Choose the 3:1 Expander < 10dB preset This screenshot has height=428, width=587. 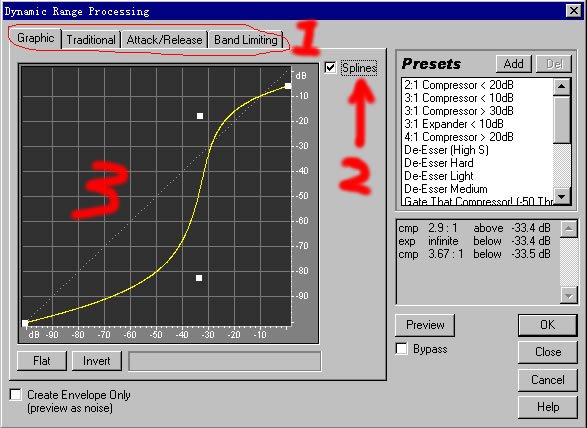tap(454, 124)
